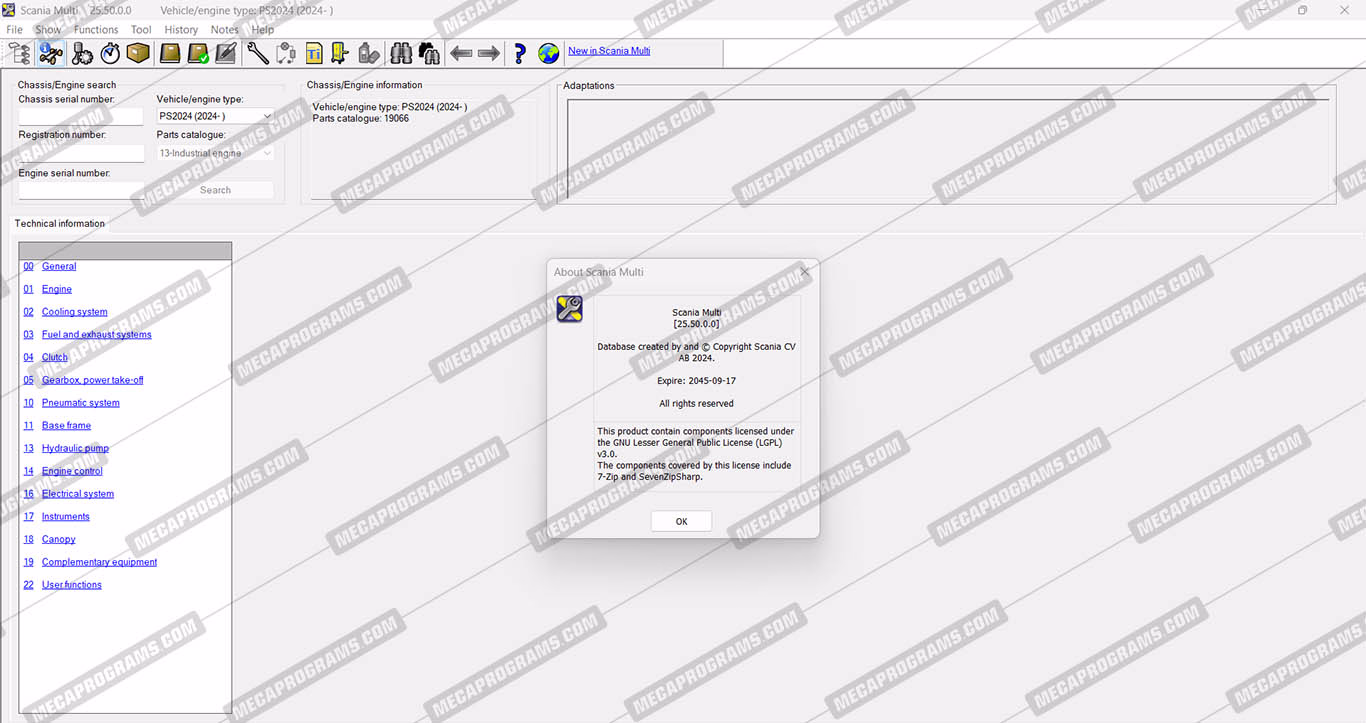Click group number 22 link
The image size is (1366, 723).
click(29, 585)
